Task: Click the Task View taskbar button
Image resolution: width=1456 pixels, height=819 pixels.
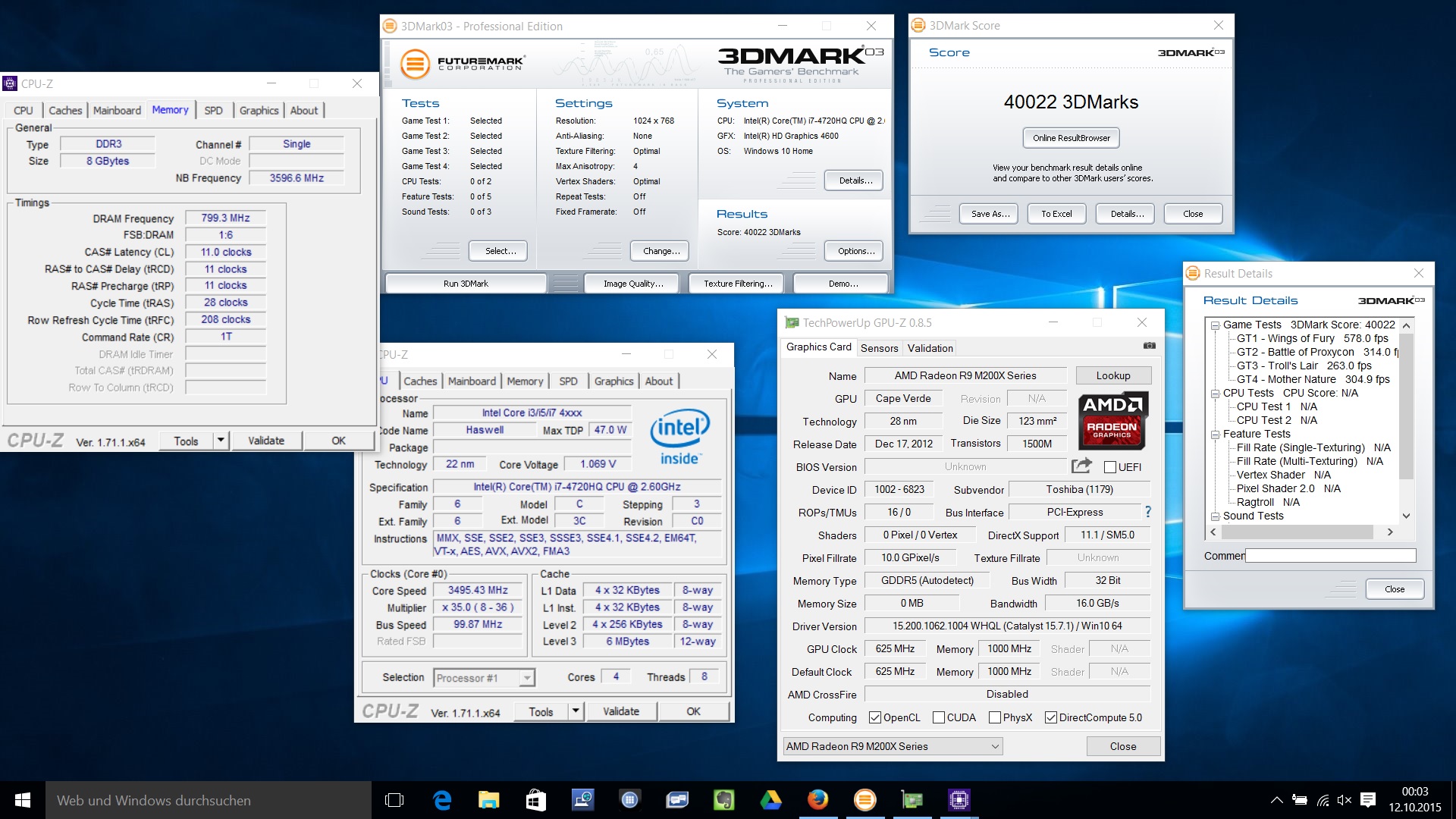Action: (x=394, y=800)
